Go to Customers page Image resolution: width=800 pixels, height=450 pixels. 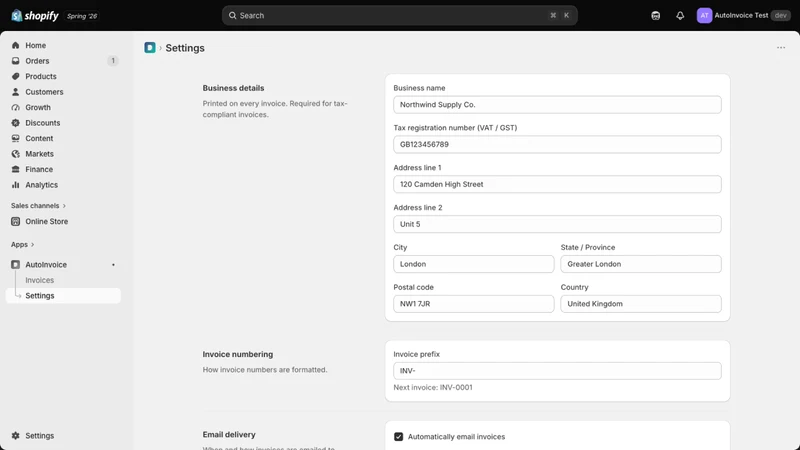(44, 92)
